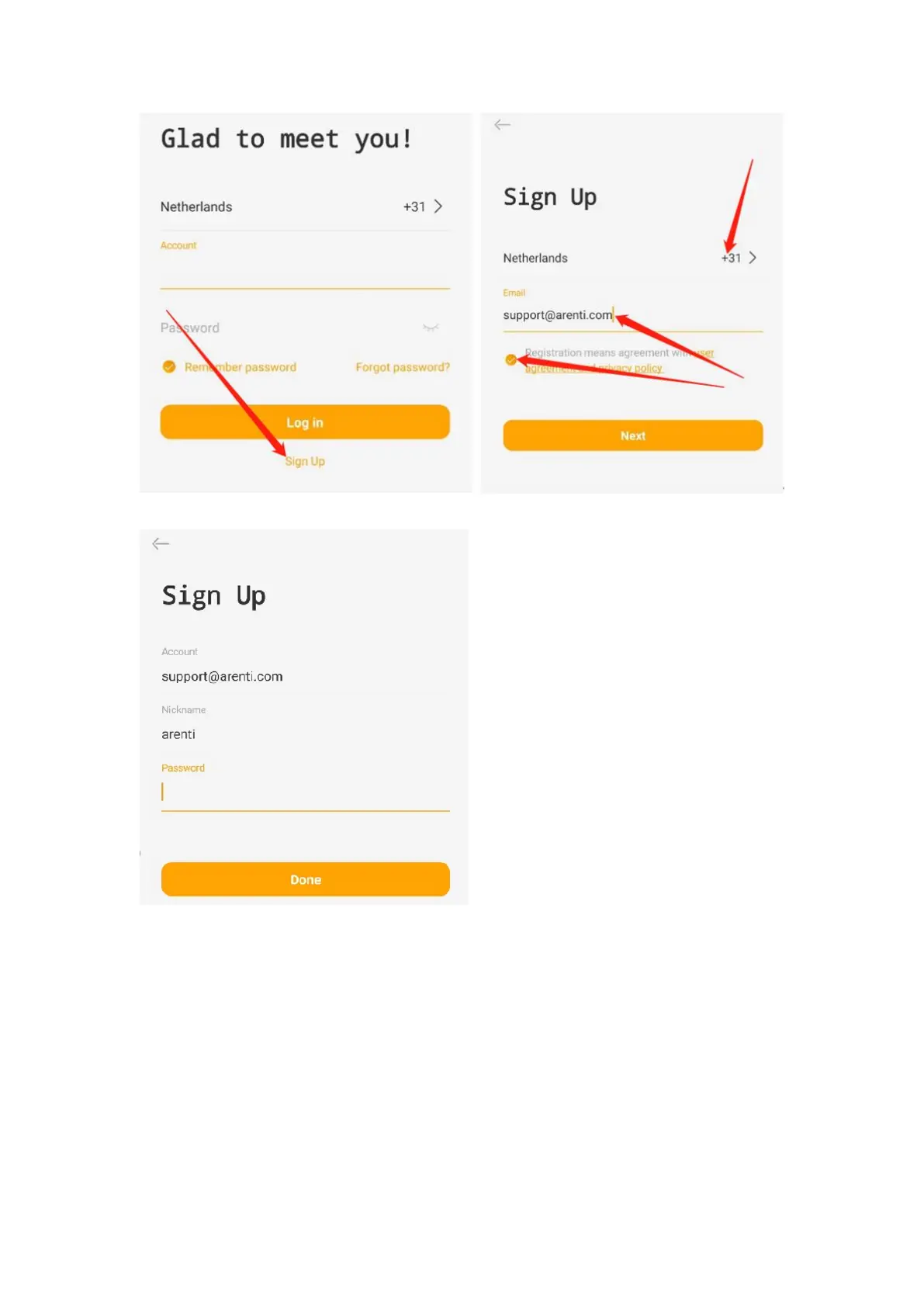924x1307 pixels.
Task: Toggle the registration agreement checkbox
Action: pos(510,359)
